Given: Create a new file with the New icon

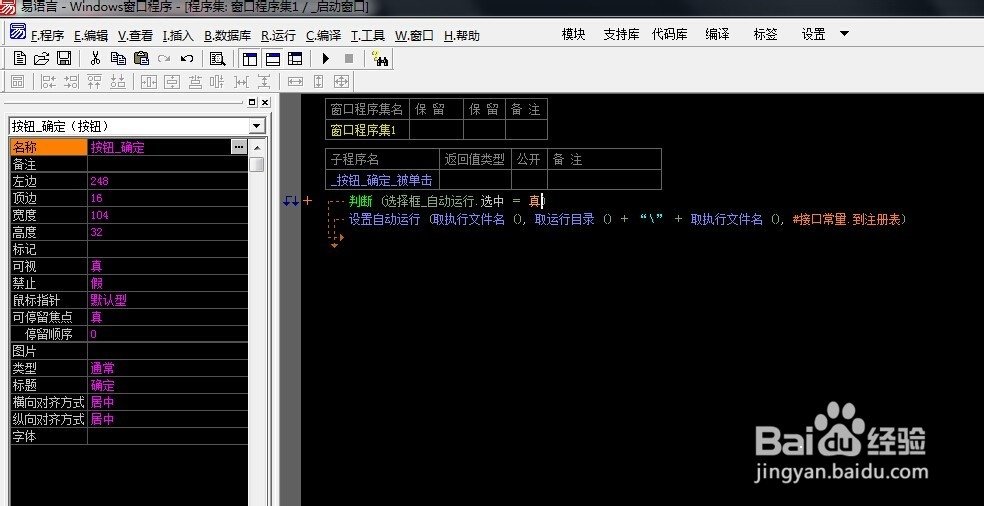Looking at the screenshot, I should click(20, 59).
